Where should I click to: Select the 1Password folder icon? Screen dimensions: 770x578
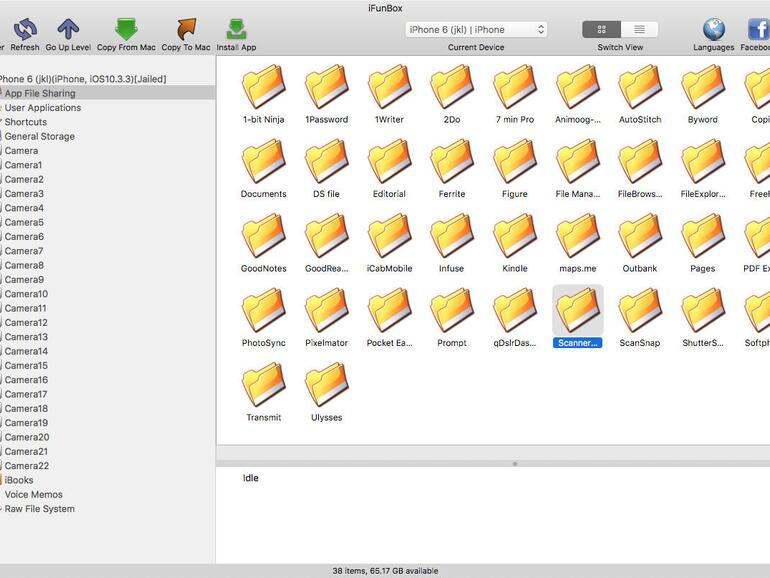coord(327,88)
